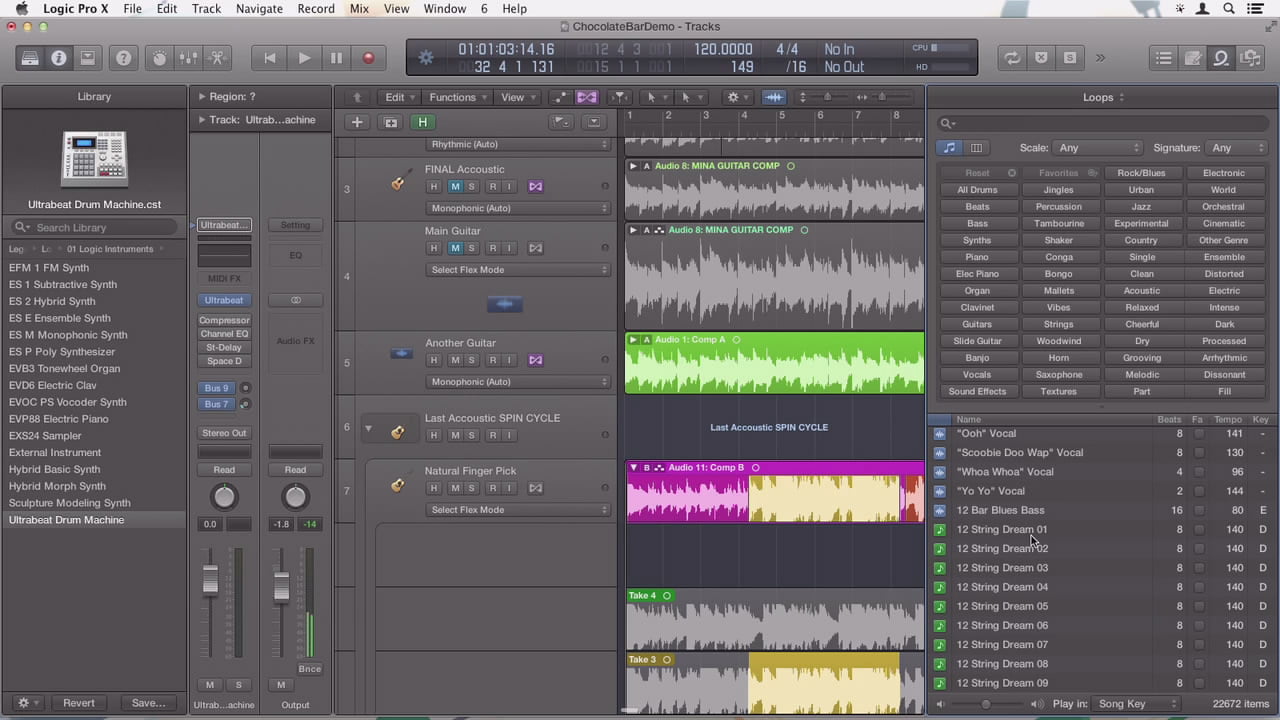This screenshot has width=1280, height=720.
Task: Record-enable the Another Guitar track
Action: (492, 360)
